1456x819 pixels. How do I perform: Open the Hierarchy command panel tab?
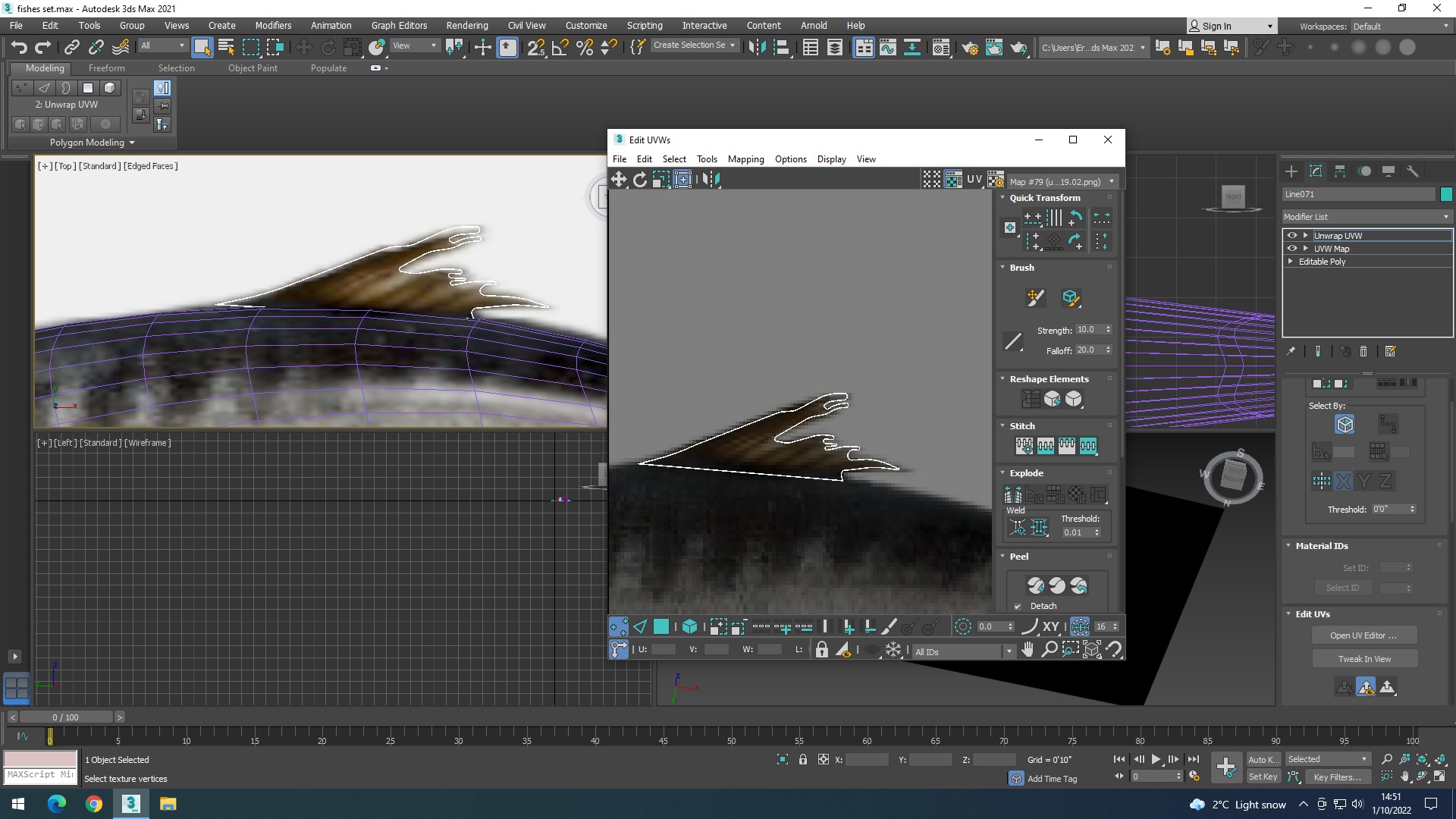1340,171
